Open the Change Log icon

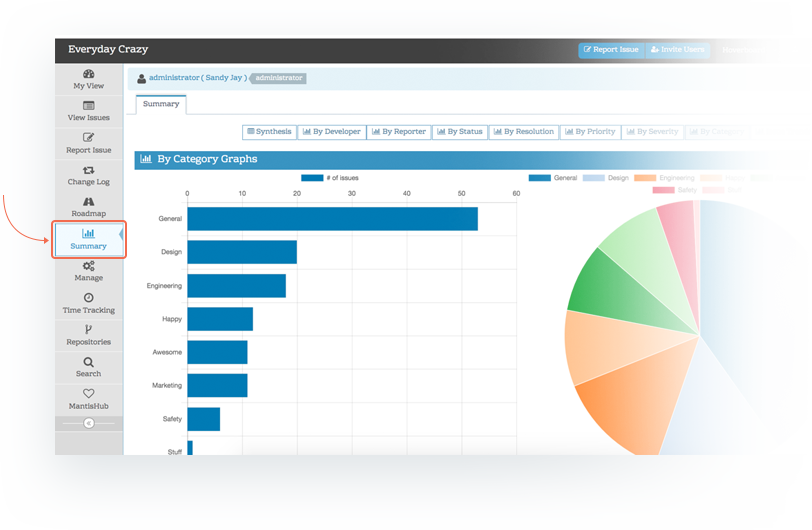tap(89, 170)
